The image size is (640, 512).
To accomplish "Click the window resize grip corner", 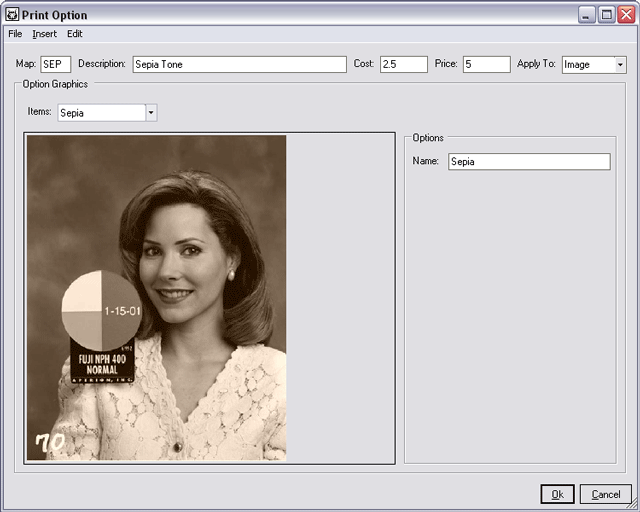I will click(x=631, y=503).
